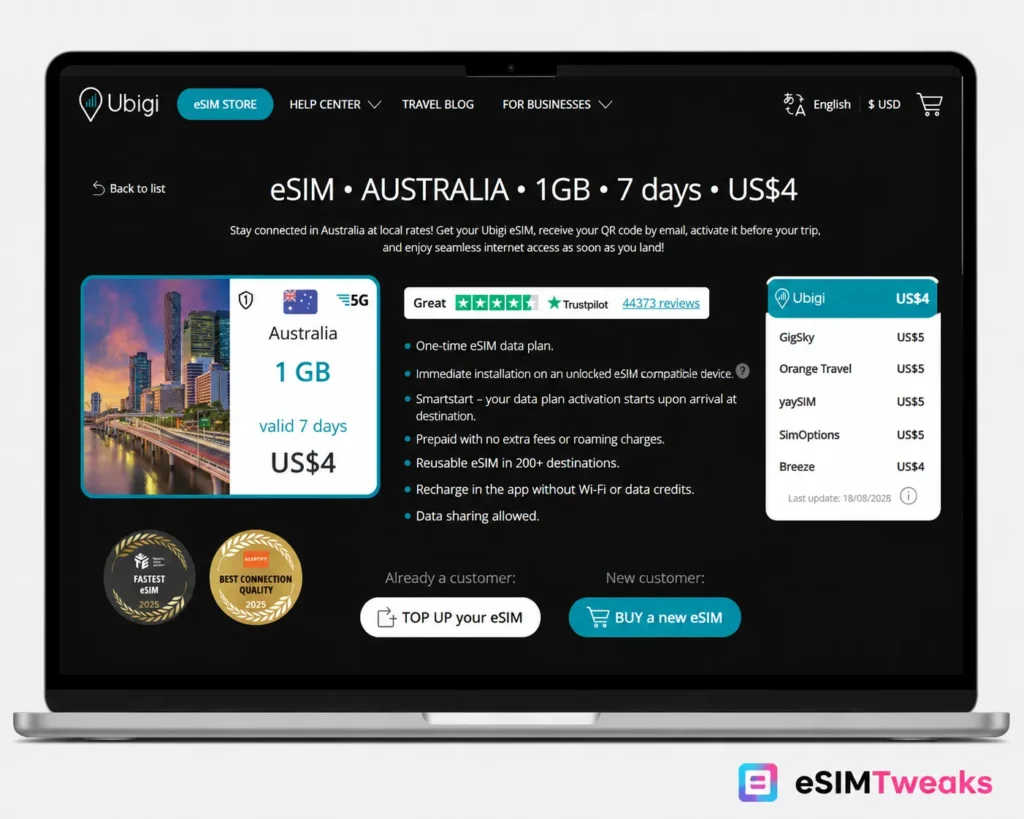Screen dimensions: 1024x819
Task: Click the New customer label
Action: [655, 578]
